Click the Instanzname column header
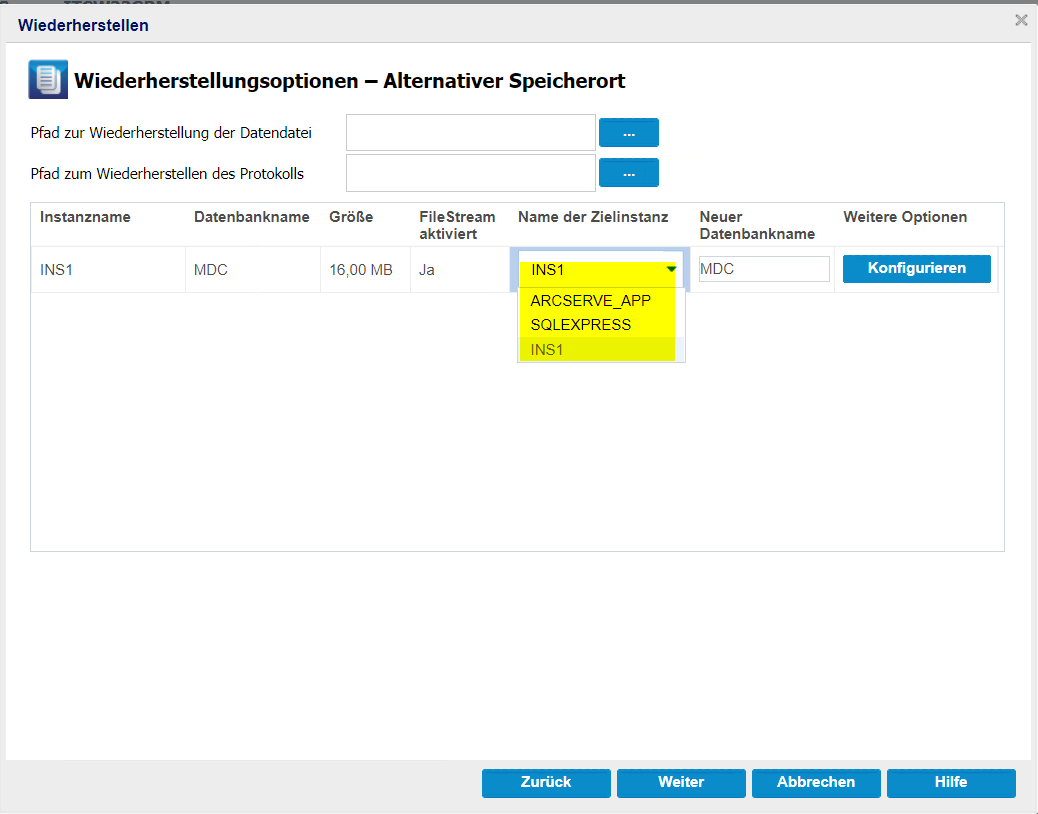 85,217
